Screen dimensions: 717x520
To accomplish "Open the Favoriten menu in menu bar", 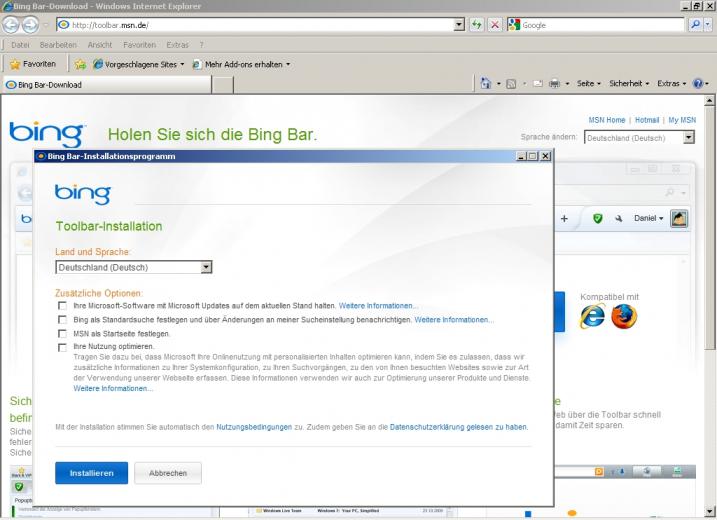I will tap(139, 45).
